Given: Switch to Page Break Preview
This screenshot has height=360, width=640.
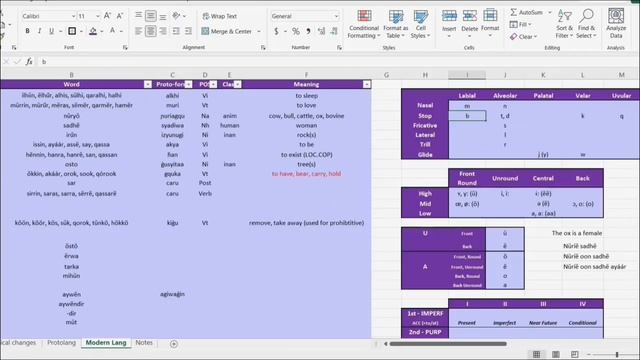Looking at the screenshot, I should coord(574,354).
